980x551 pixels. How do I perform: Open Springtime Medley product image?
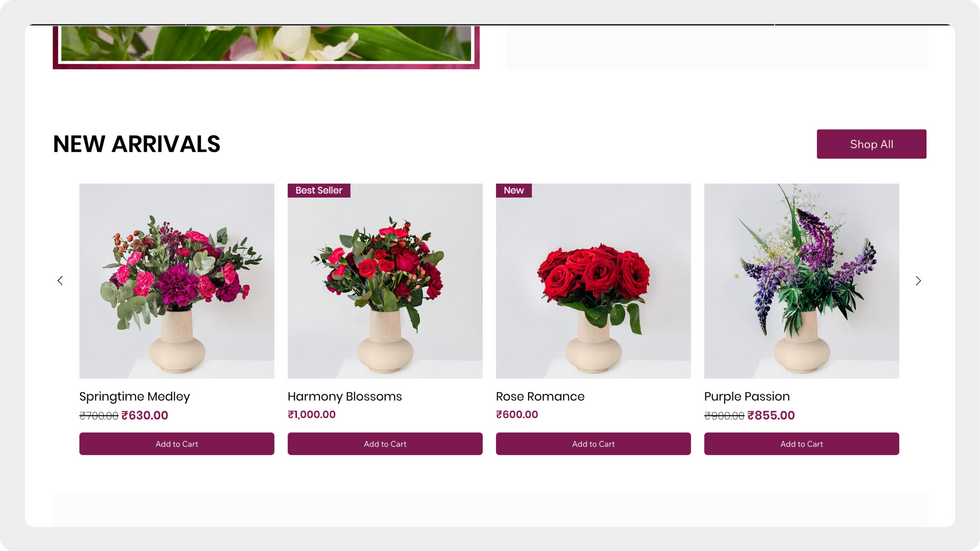176,280
